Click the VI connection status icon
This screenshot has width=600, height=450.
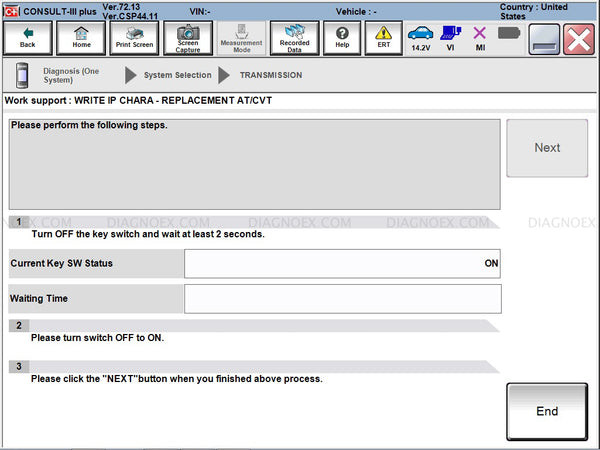click(x=450, y=38)
